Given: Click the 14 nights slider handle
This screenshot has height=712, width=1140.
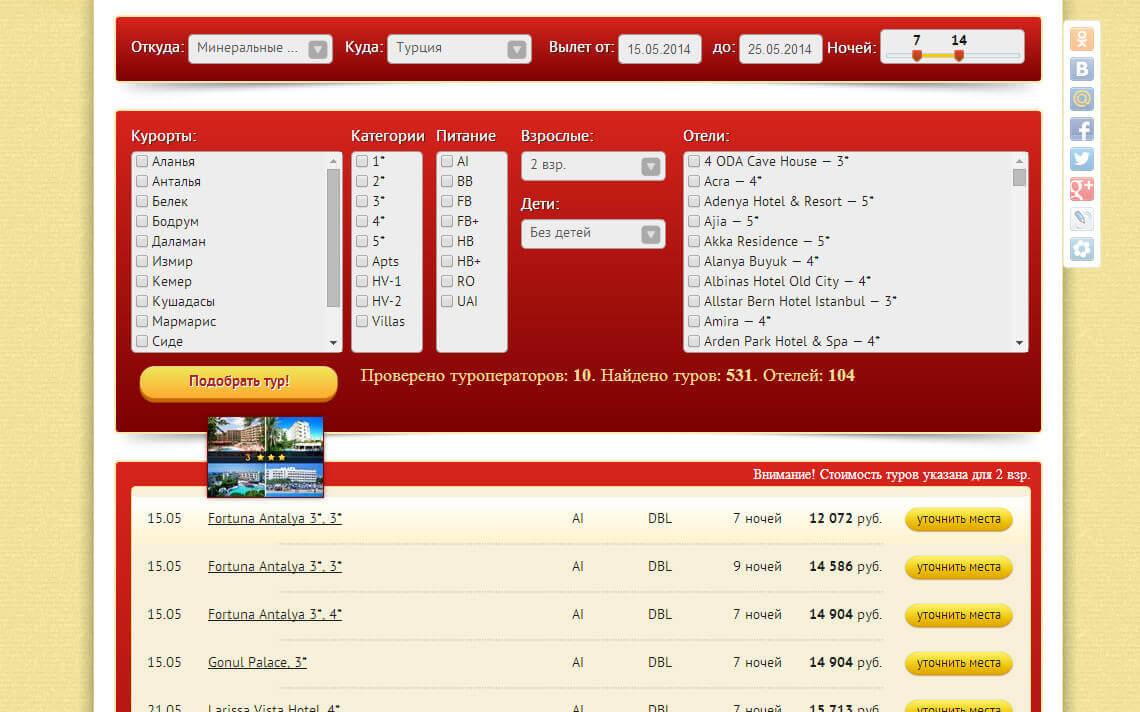Looking at the screenshot, I should coord(959,56).
